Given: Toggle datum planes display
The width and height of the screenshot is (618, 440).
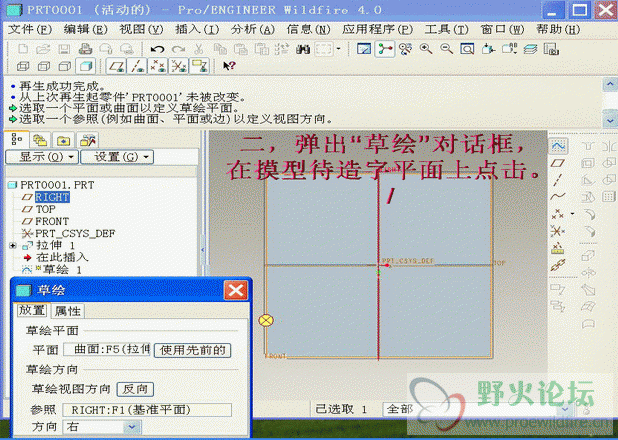Looking at the screenshot, I should [x=117, y=66].
